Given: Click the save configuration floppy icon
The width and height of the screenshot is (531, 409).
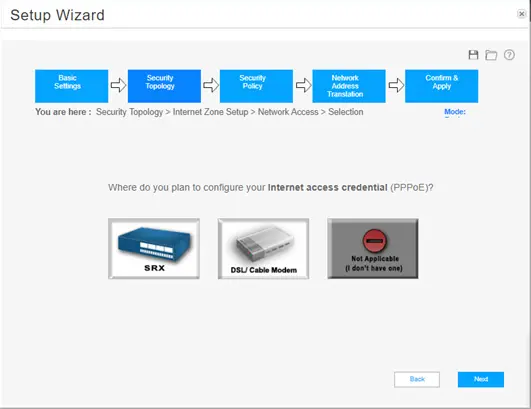Looking at the screenshot, I should [473, 55].
